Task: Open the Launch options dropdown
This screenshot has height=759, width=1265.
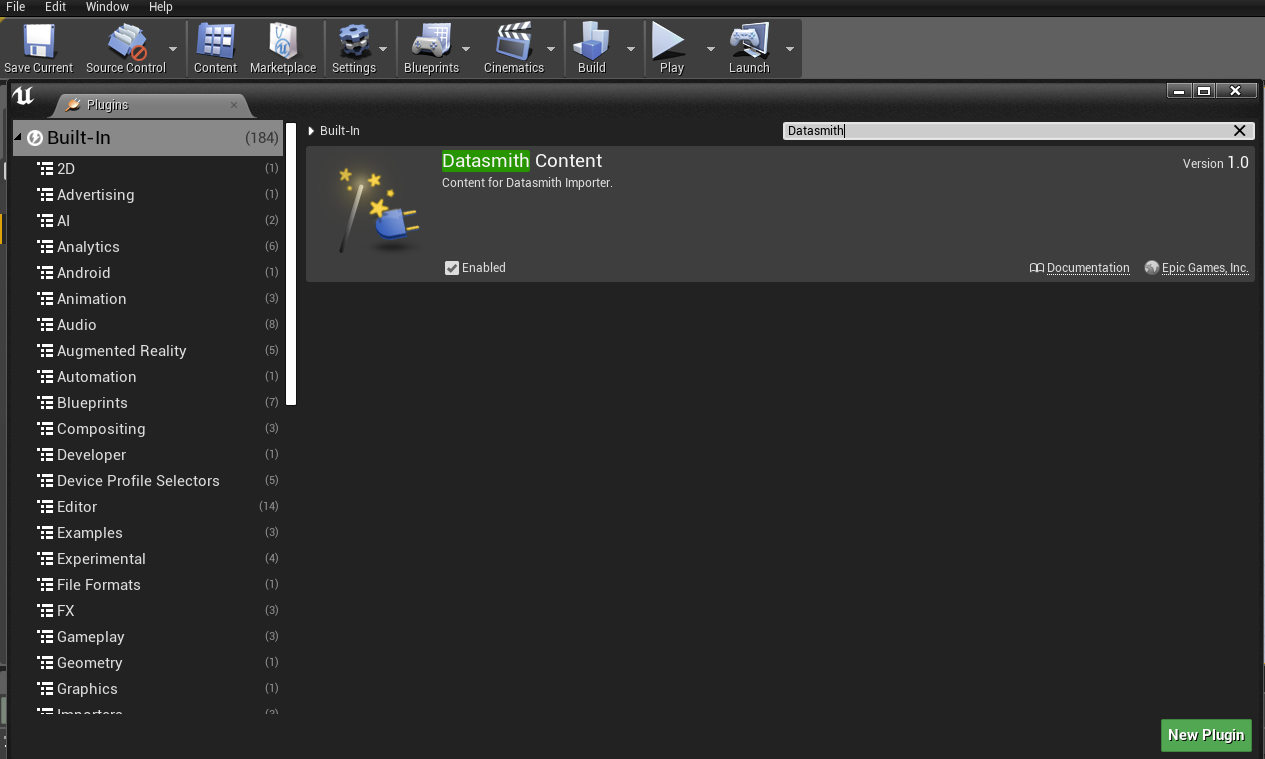Action: click(789, 48)
